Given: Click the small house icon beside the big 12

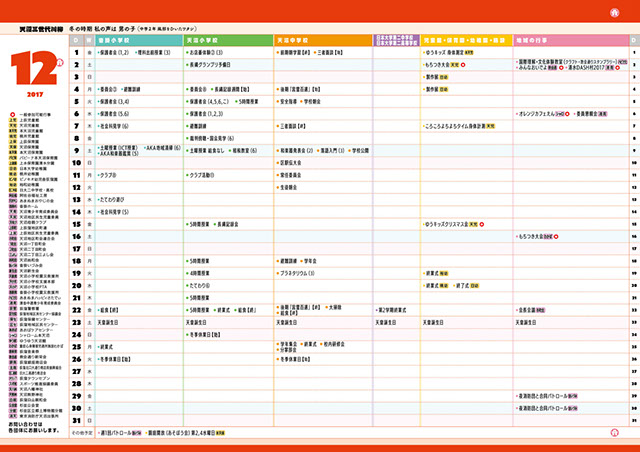Looking at the screenshot, I should (x=60, y=62).
